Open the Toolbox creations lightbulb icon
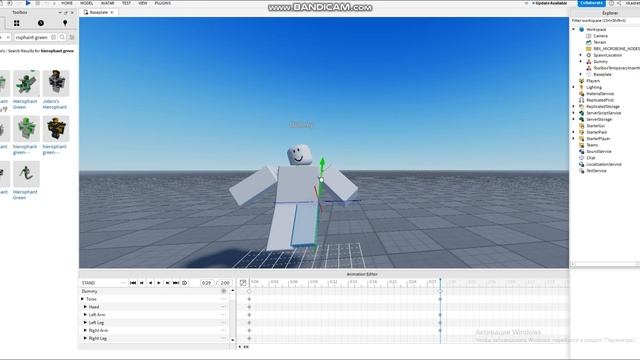 coord(64,23)
